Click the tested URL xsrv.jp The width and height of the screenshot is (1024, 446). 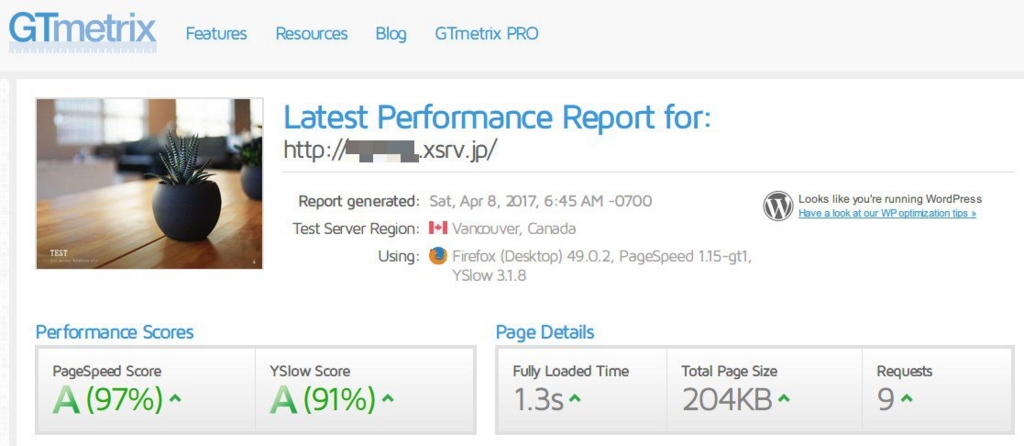pyautogui.click(x=391, y=150)
